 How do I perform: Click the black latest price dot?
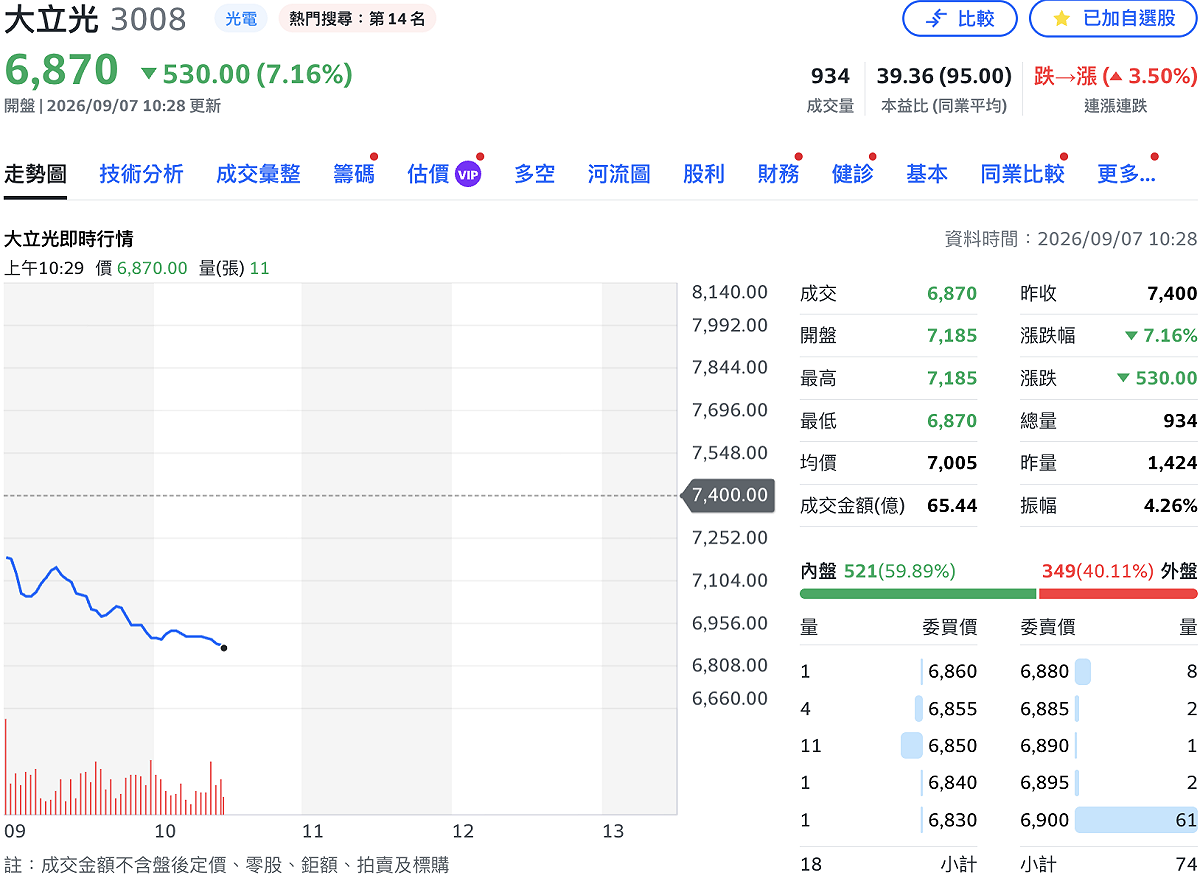click(x=223, y=648)
